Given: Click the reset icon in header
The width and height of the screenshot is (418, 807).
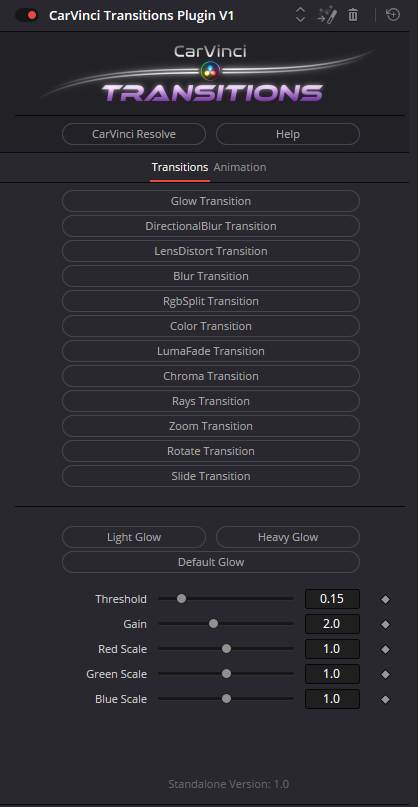Looking at the screenshot, I should [393, 15].
